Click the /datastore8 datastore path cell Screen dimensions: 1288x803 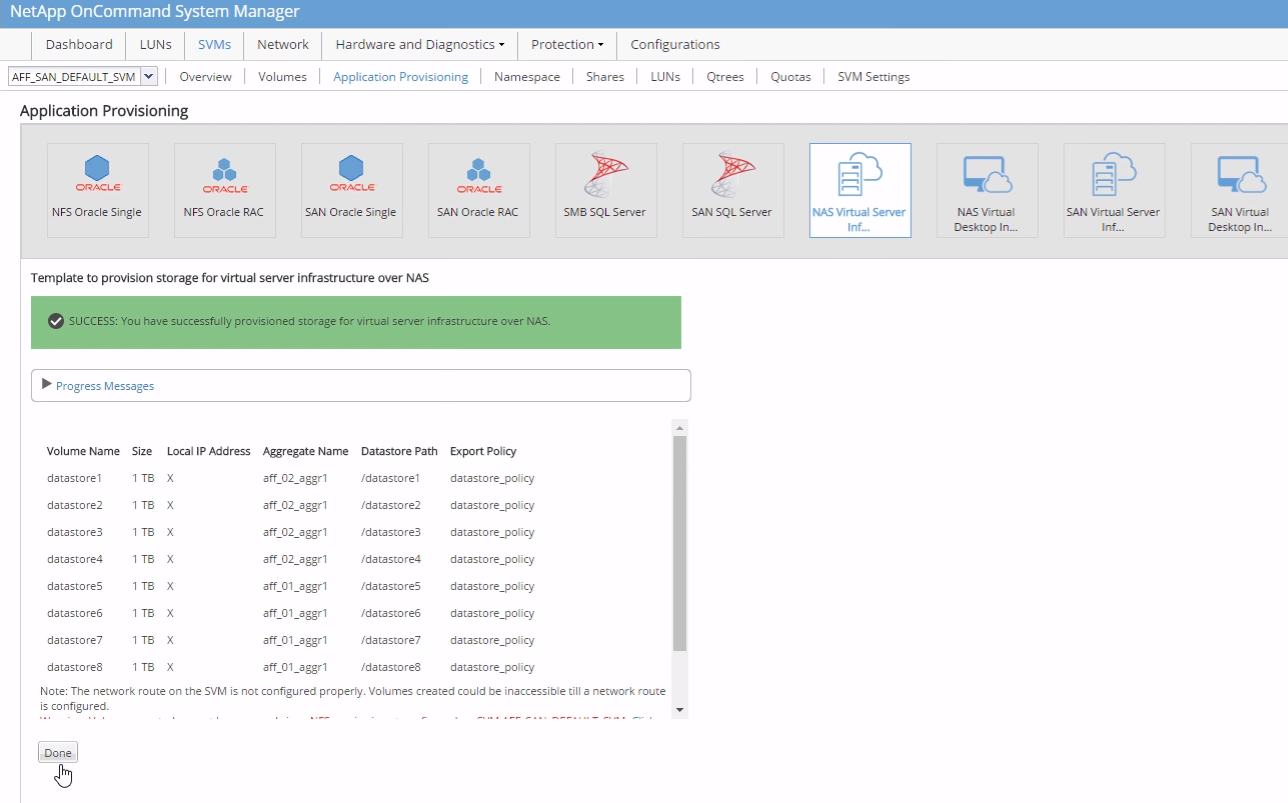(x=391, y=667)
